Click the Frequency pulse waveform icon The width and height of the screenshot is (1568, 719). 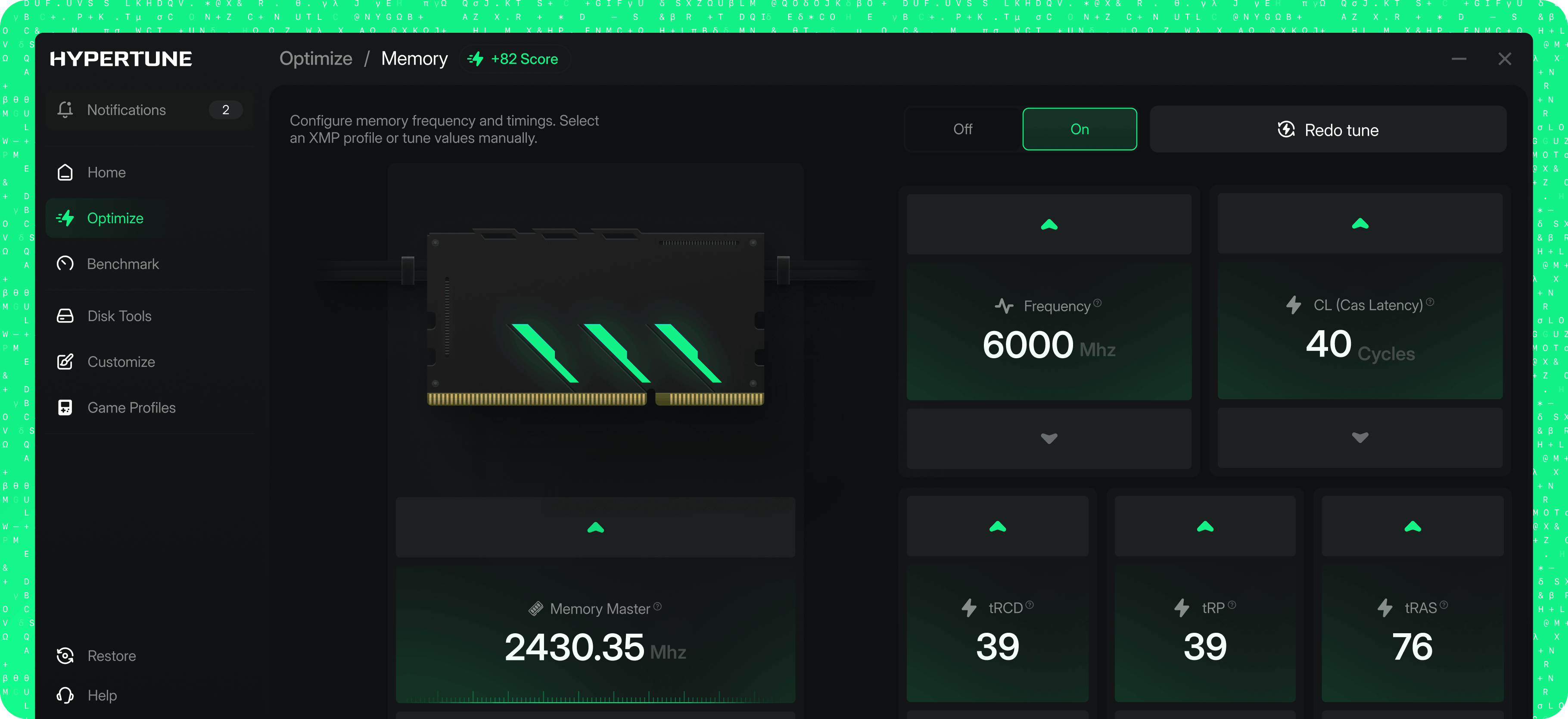click(1005, 306)
